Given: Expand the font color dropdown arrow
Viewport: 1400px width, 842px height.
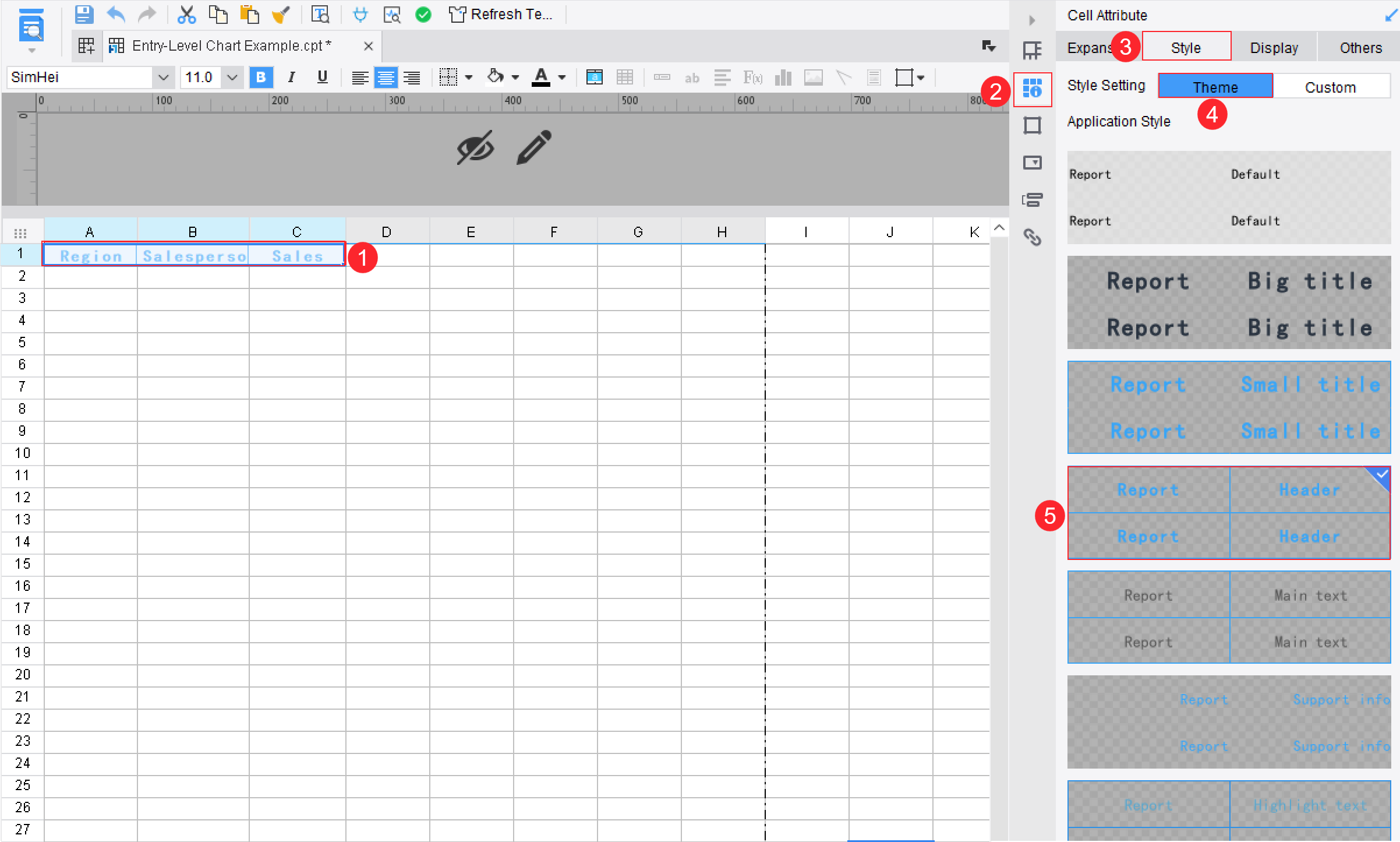Looking at the screenshot, I should [562, 77].
